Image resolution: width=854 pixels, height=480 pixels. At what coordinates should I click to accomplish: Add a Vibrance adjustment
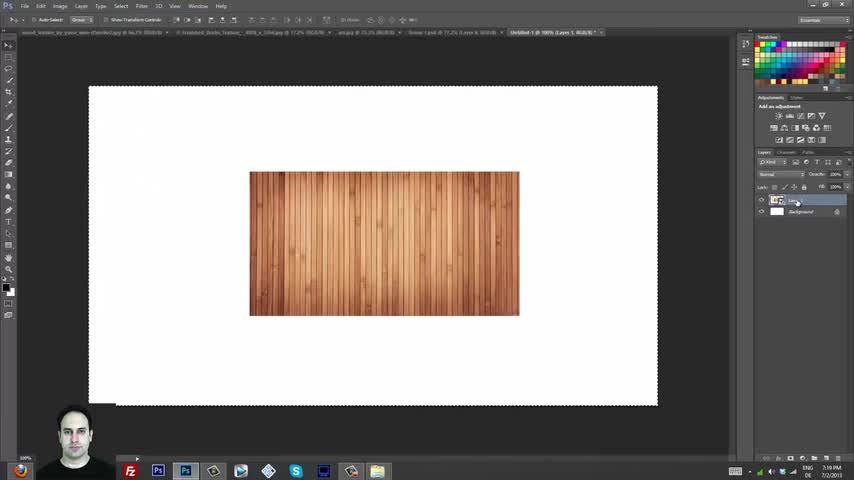click(x=822, y=116)
